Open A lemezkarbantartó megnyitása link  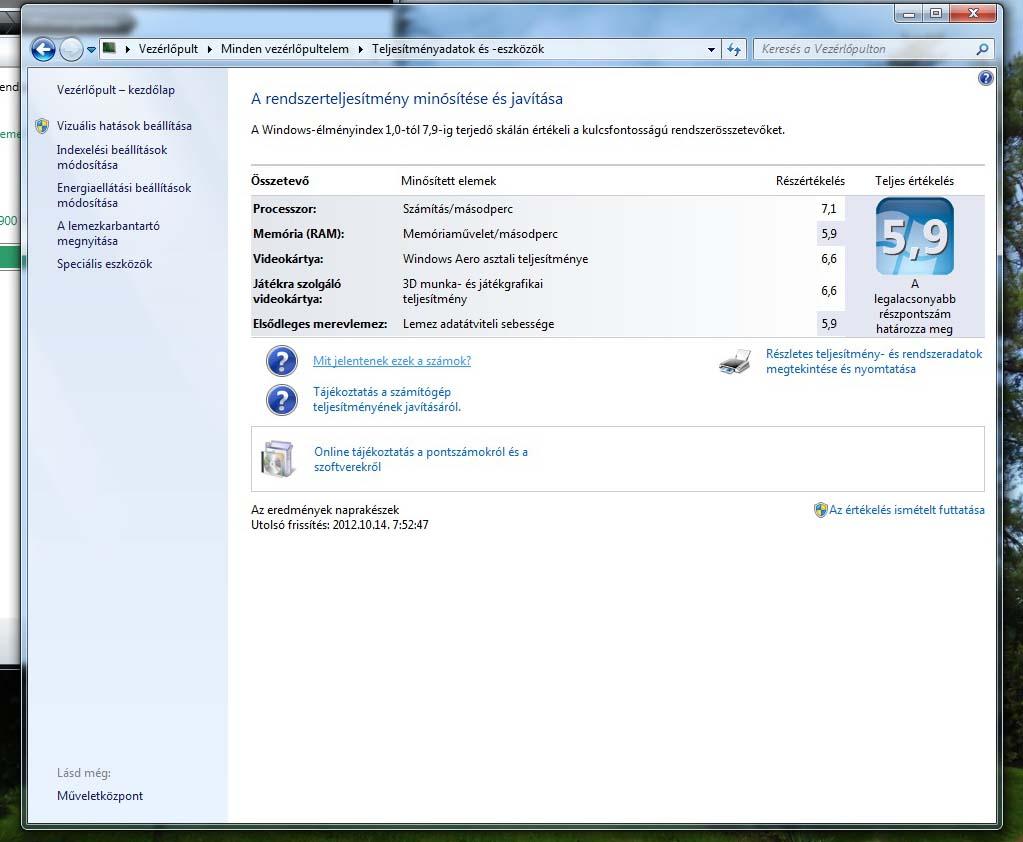click(x=108, y=233)
